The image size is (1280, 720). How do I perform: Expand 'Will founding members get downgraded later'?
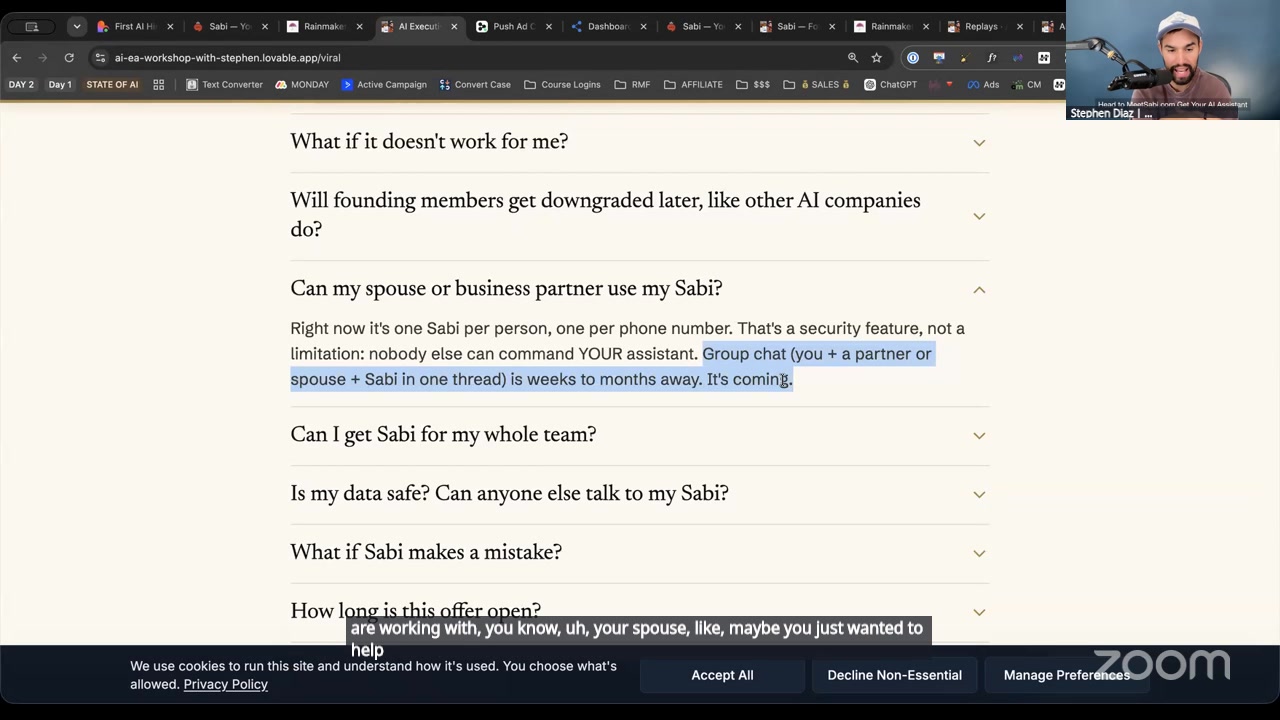point(640,215)
